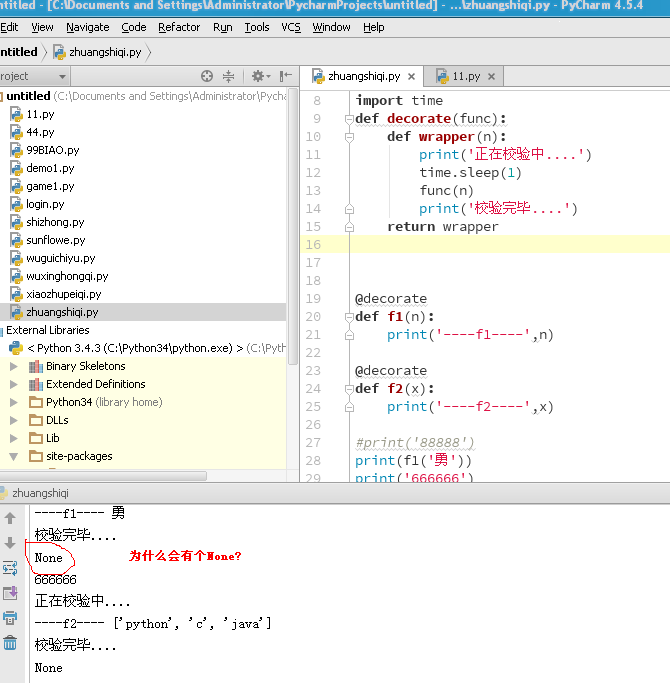Click the Binary Skeletons library icon

[36, 366]
